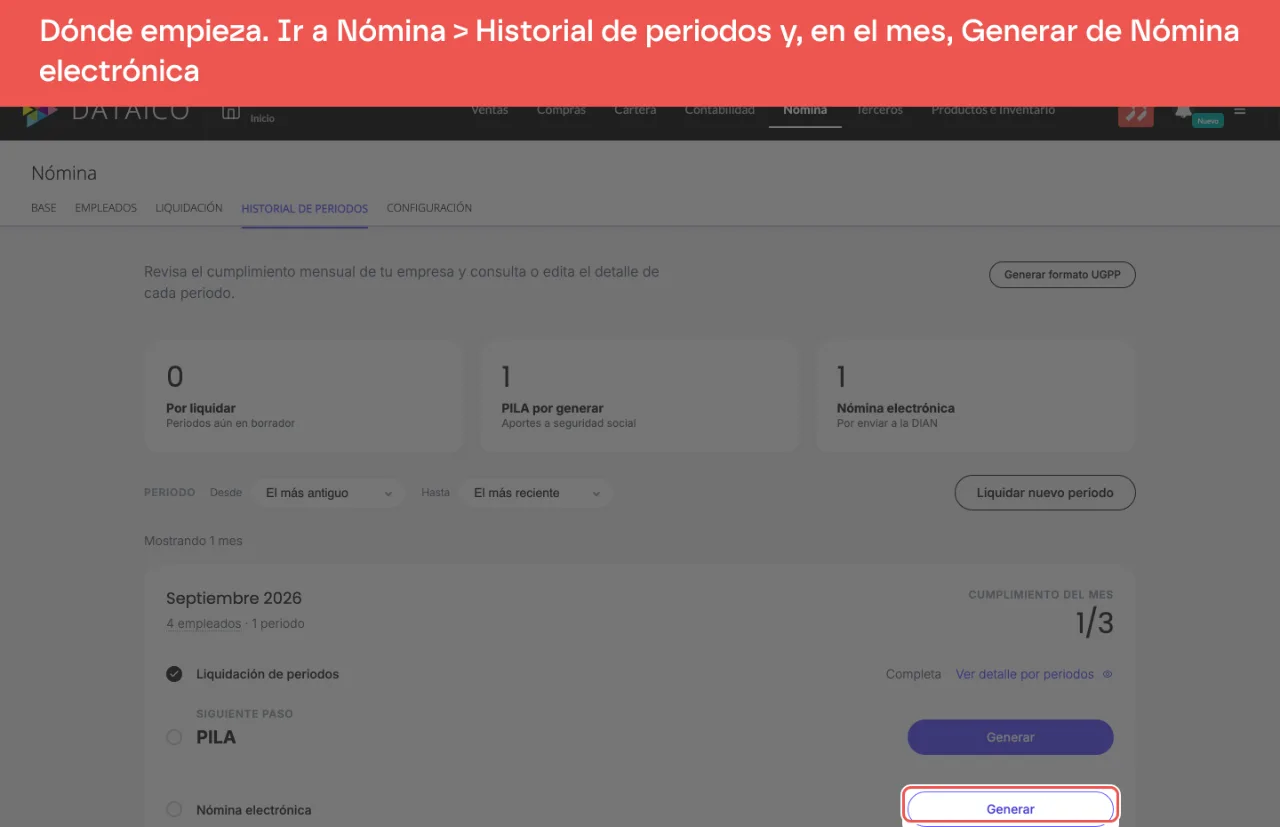Click the Completa status text

913,674
